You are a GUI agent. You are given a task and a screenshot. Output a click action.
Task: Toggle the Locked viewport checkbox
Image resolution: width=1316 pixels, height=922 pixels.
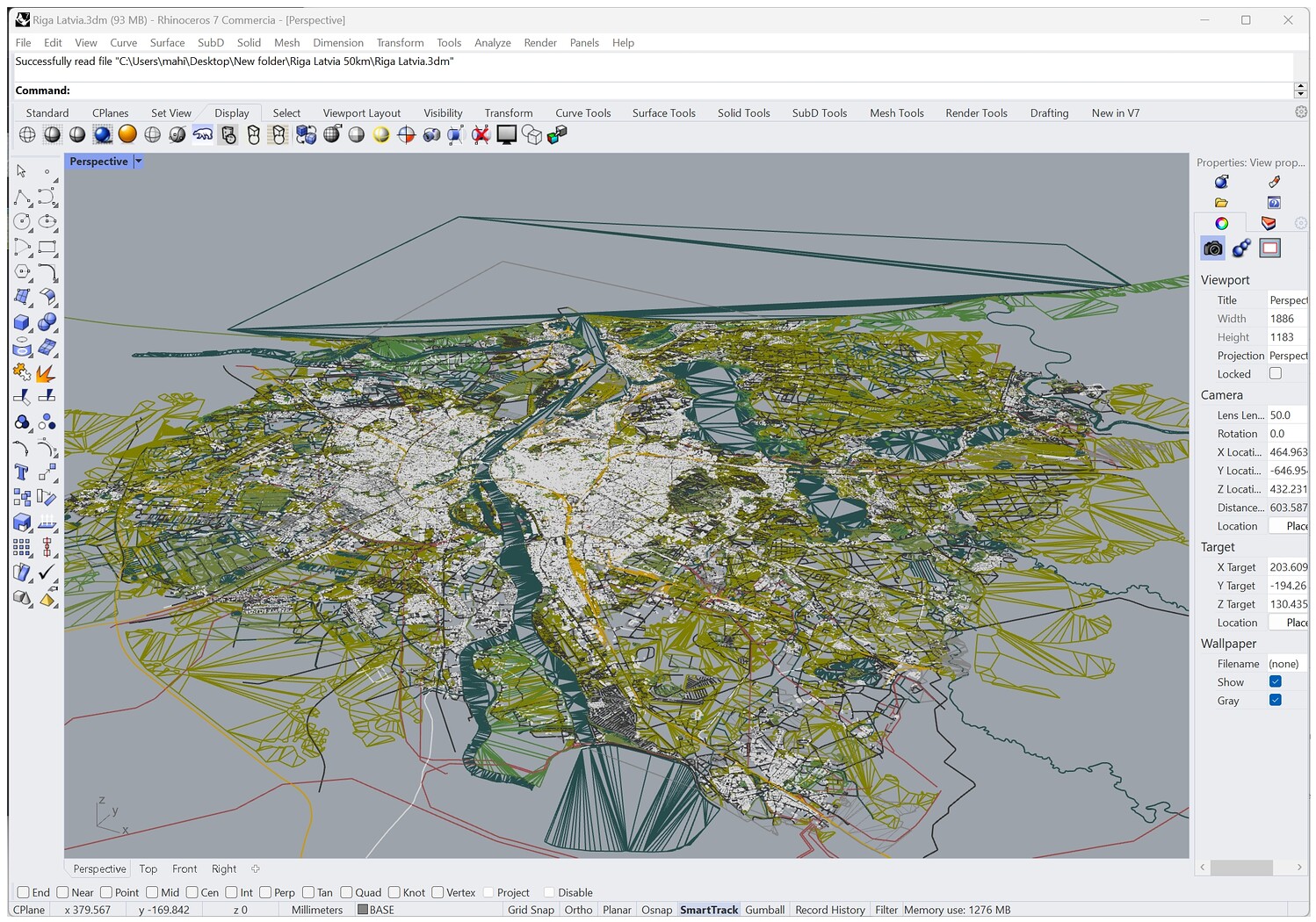tap(1275, 373)
